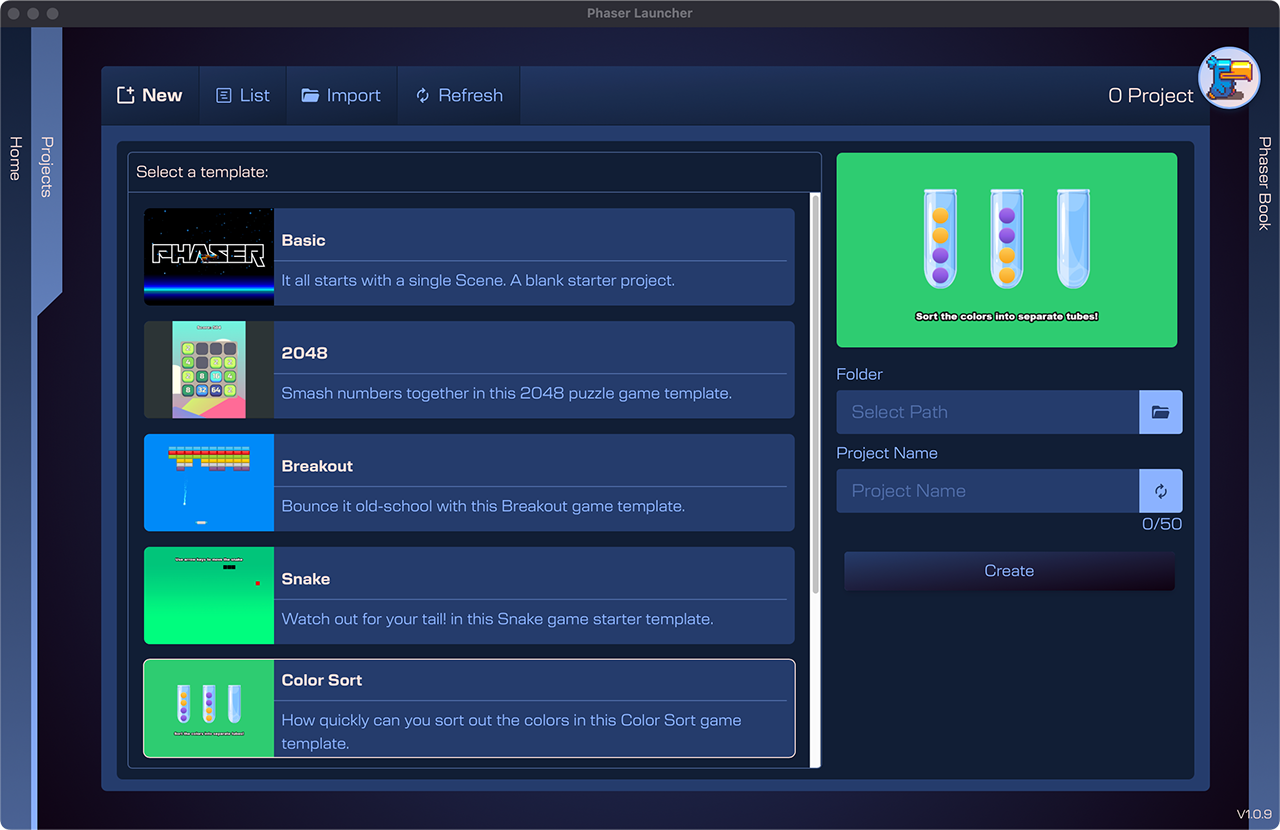Click the Create button

point(1009,571)
